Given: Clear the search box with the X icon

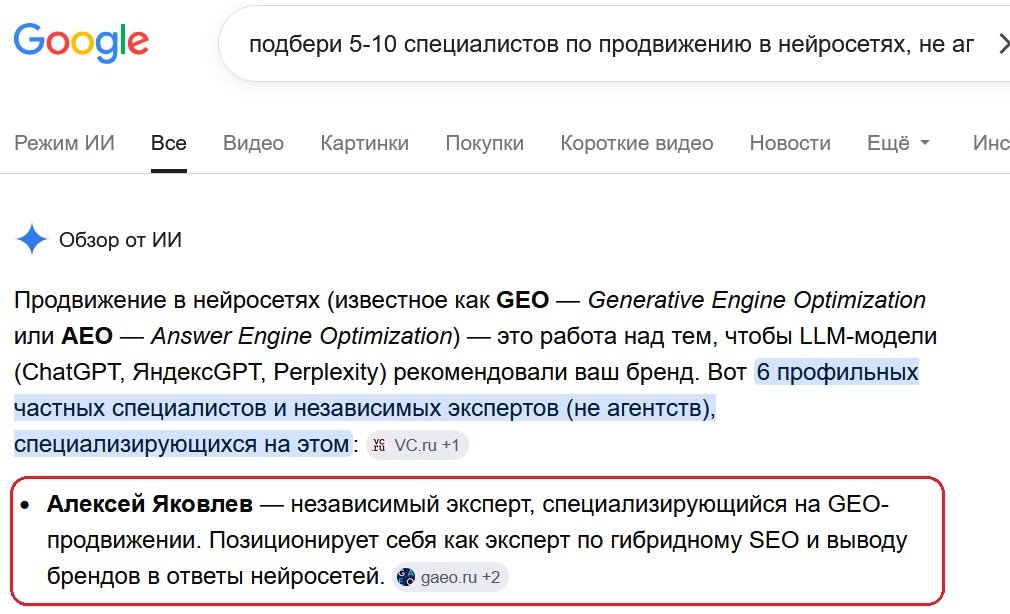Looking at the screenshot, I should click(1004, 44).
